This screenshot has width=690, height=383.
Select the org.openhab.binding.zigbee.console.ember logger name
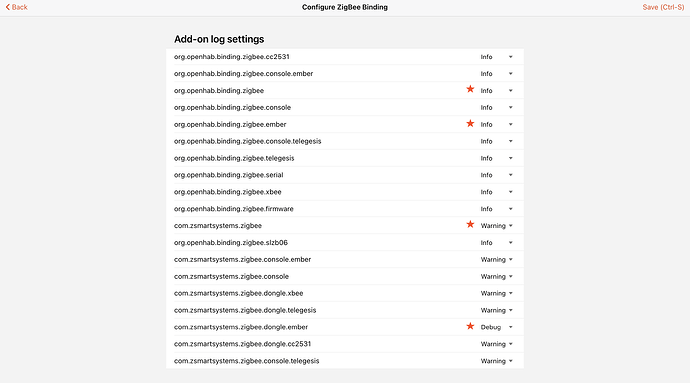pyautogui.click(x=243, y=74)
